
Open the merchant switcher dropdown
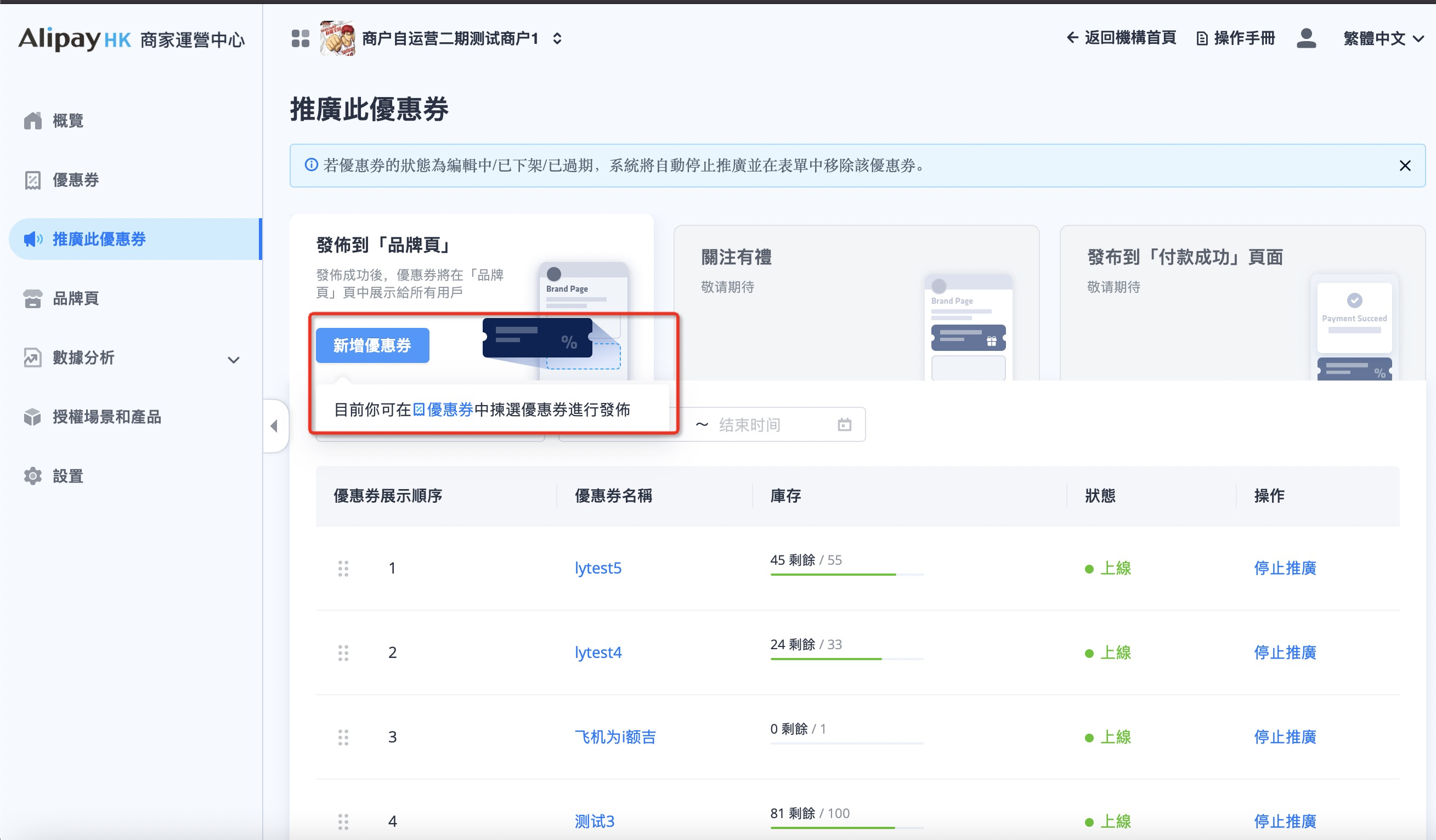click(x=557, y=38)
